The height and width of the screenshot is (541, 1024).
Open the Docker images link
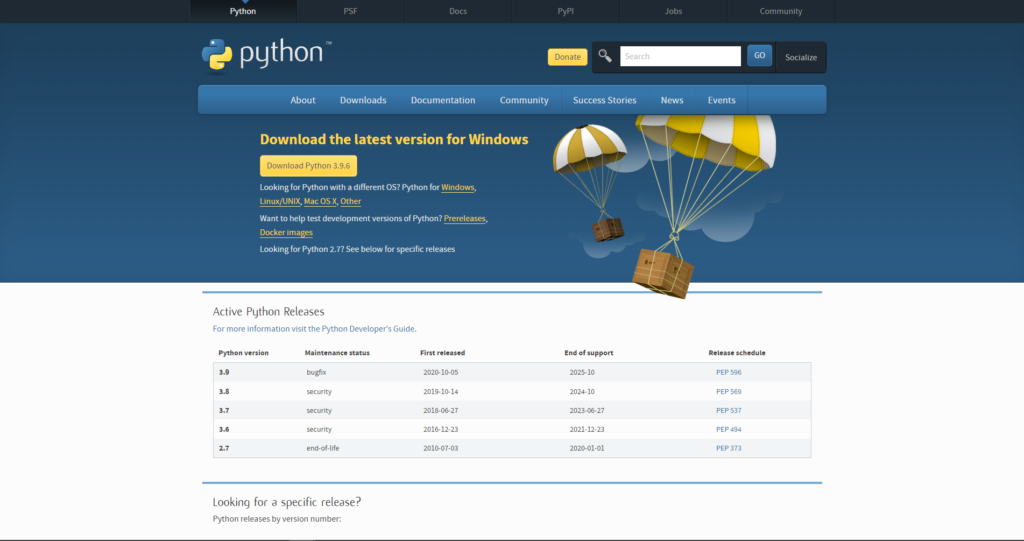pyautogui.click(x=286, y=233)
